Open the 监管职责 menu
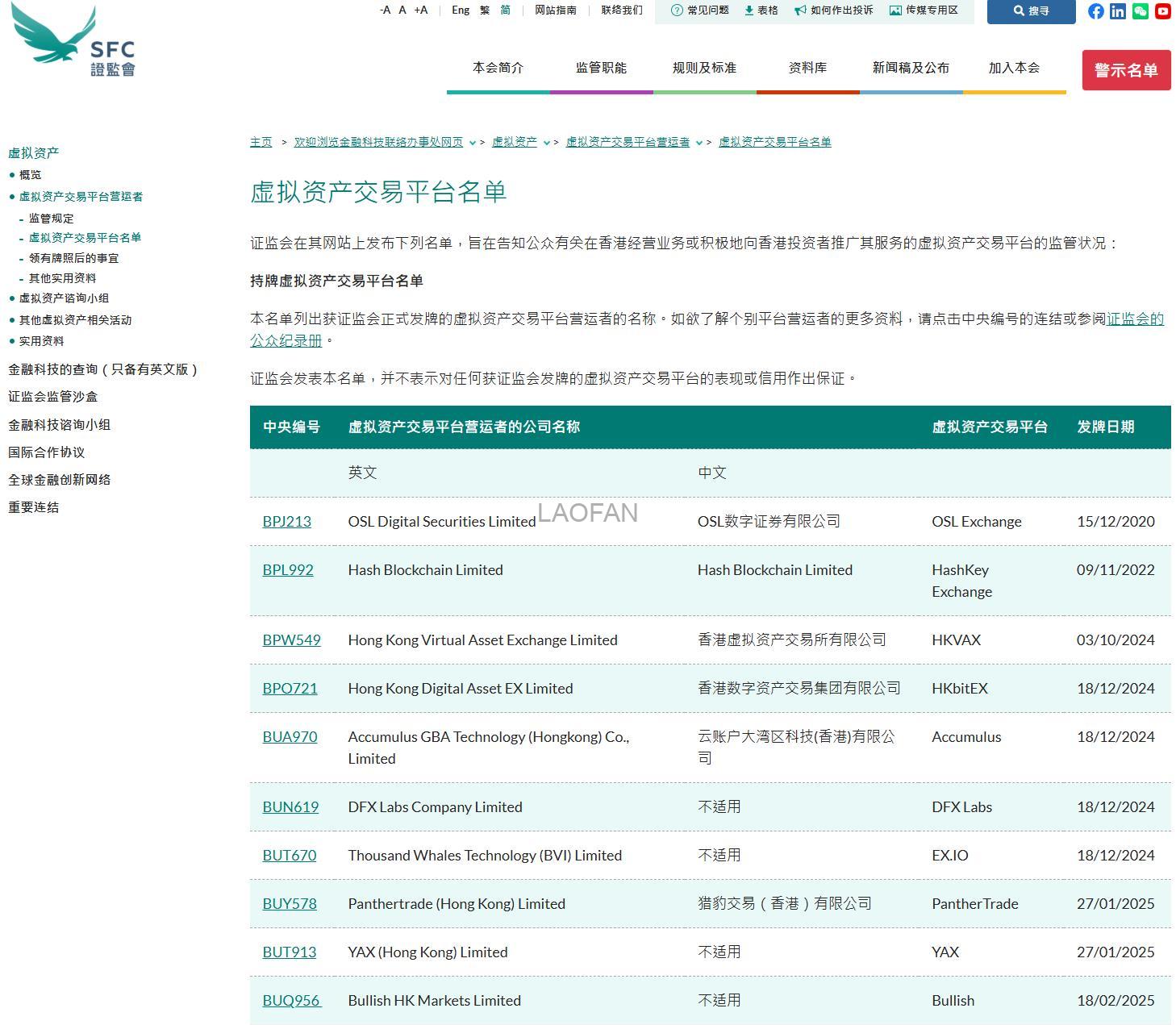Image resolution: width=1176 pixels, height=1025 pixels. pyautogui.click(x=600, y=68)
